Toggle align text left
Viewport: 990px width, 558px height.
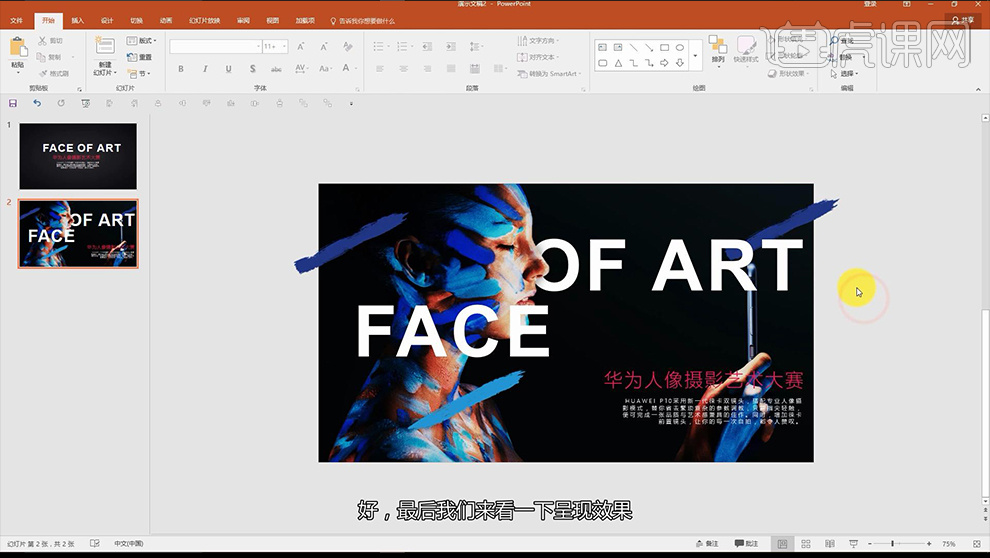pyautogui.click(x=379, y=68)
